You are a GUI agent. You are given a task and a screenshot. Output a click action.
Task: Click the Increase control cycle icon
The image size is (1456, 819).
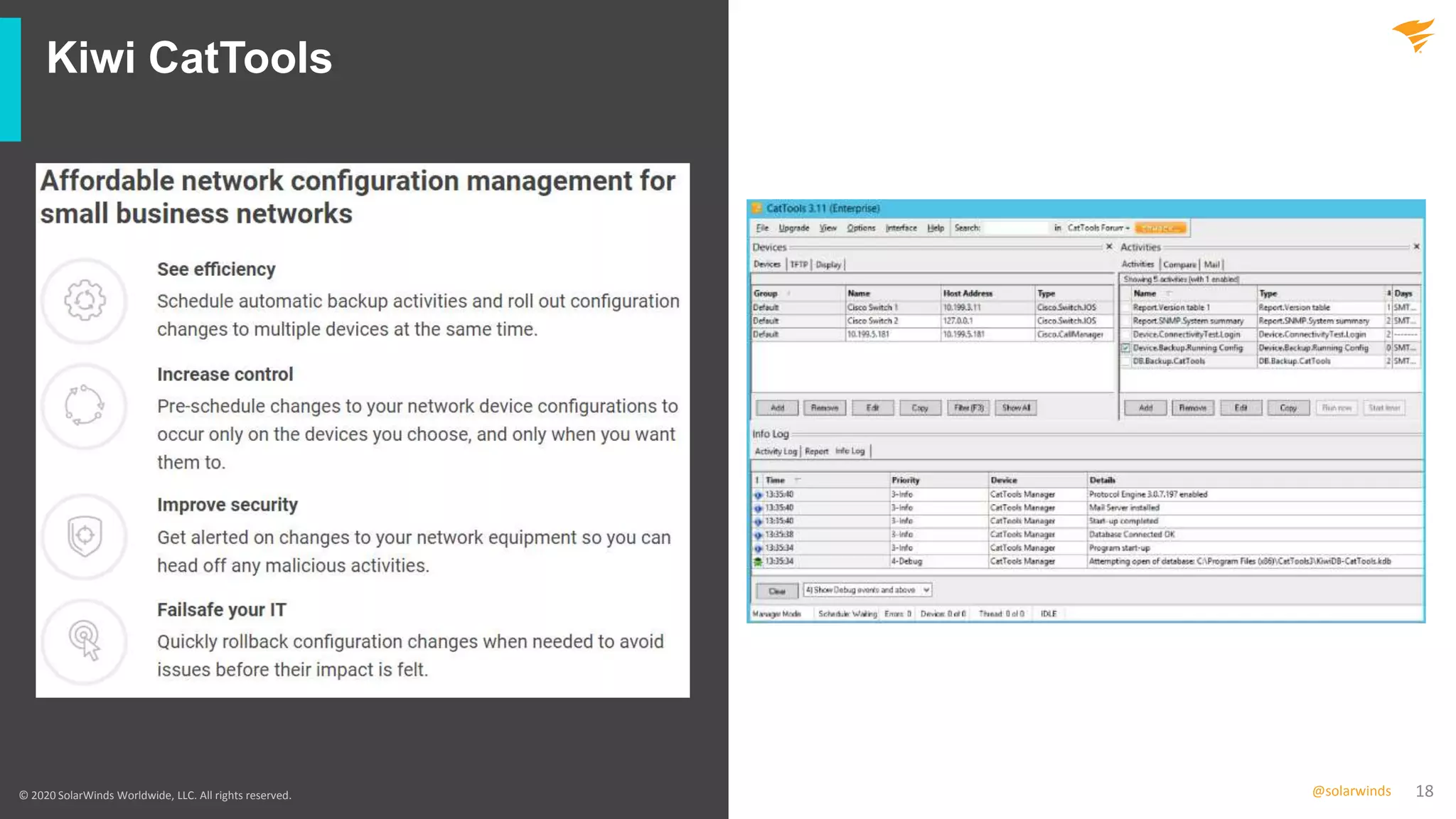(85, 405)
